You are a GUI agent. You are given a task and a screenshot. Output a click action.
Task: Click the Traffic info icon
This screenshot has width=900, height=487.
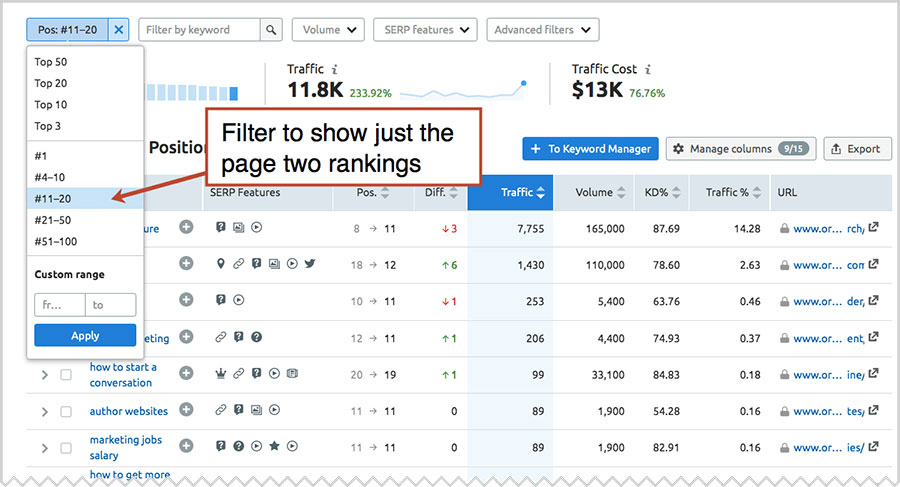coord(335,69)
